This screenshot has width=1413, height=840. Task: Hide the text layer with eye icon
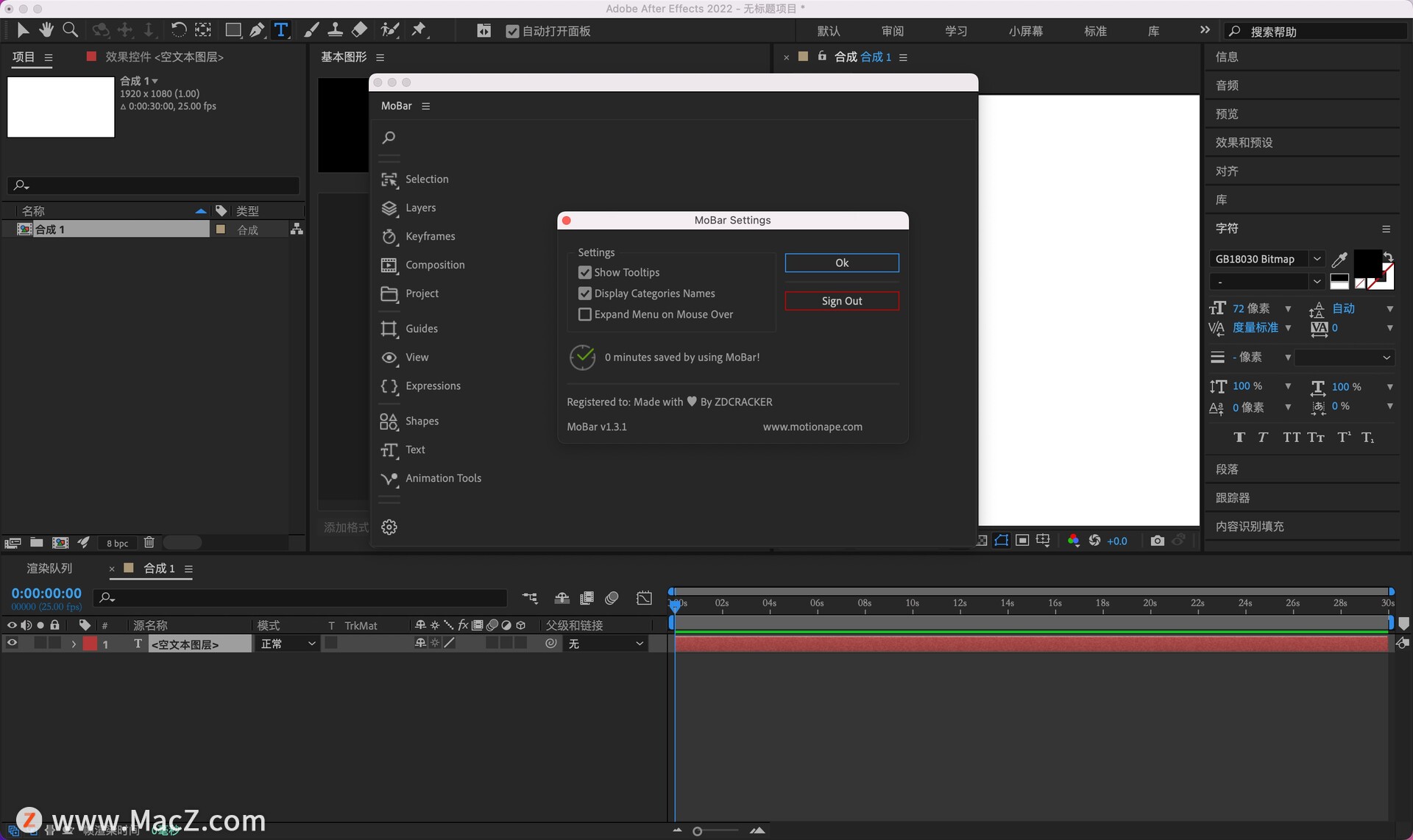[x=12, y=643]
